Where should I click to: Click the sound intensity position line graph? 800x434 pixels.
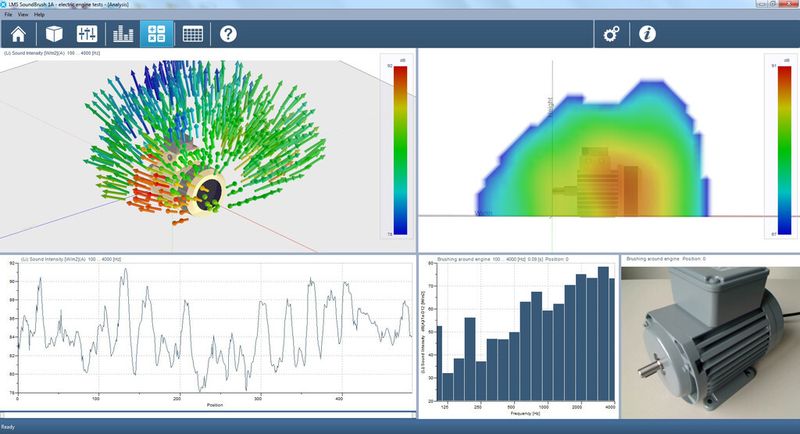tap(215, 328)
